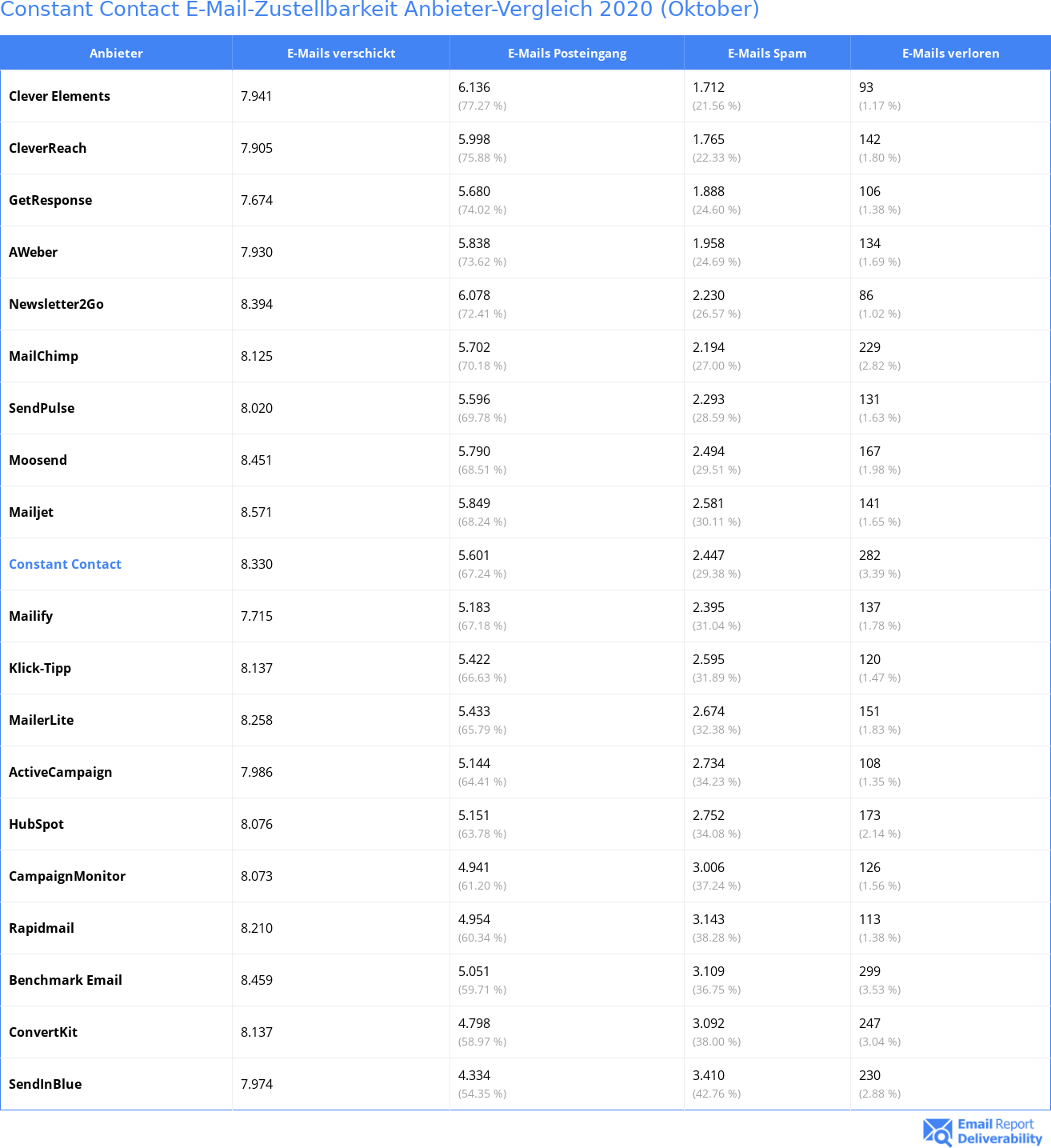Image resolution: width=1051 pixels, height=1148 pixels.
Task: Click the Email Report Deliverability logo icon
Action: tap(937, 1131)
